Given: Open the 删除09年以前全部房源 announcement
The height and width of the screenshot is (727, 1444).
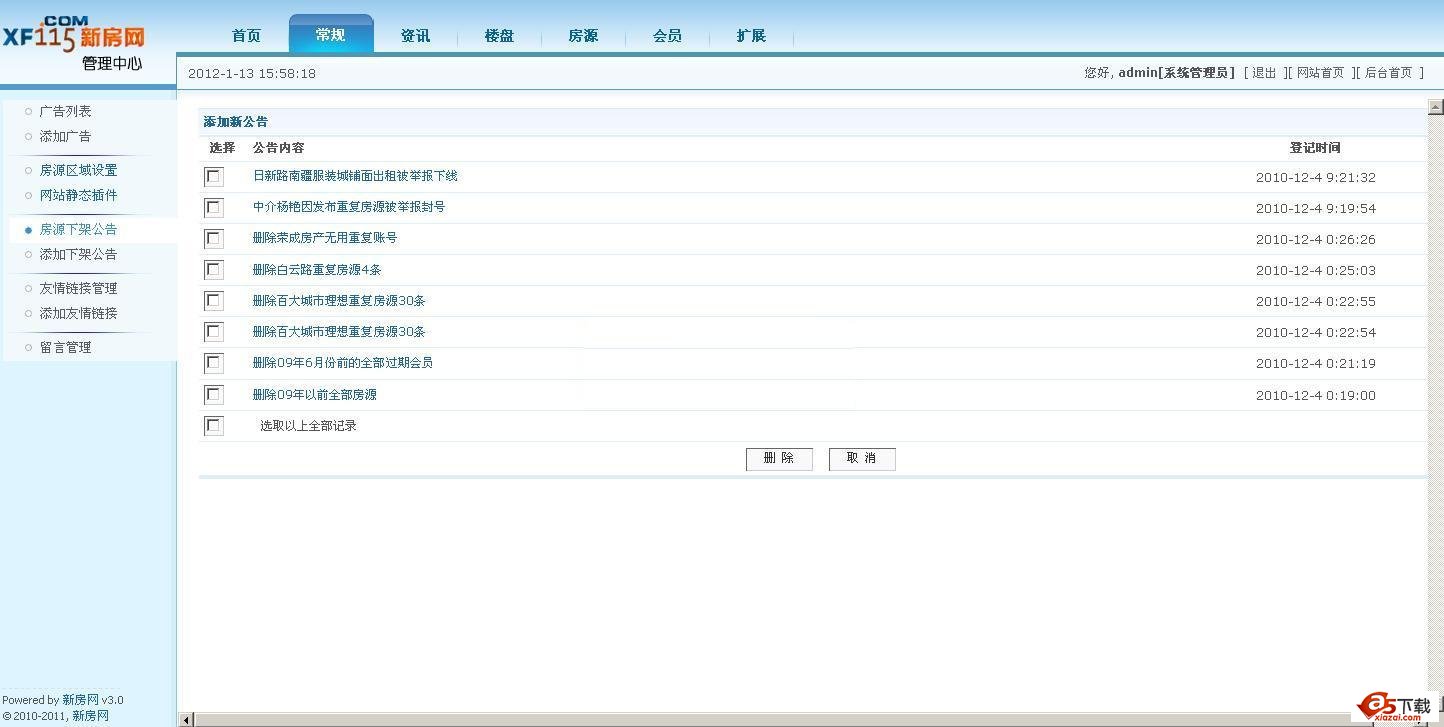Looking at the screenshot, I should pos(315,395).
